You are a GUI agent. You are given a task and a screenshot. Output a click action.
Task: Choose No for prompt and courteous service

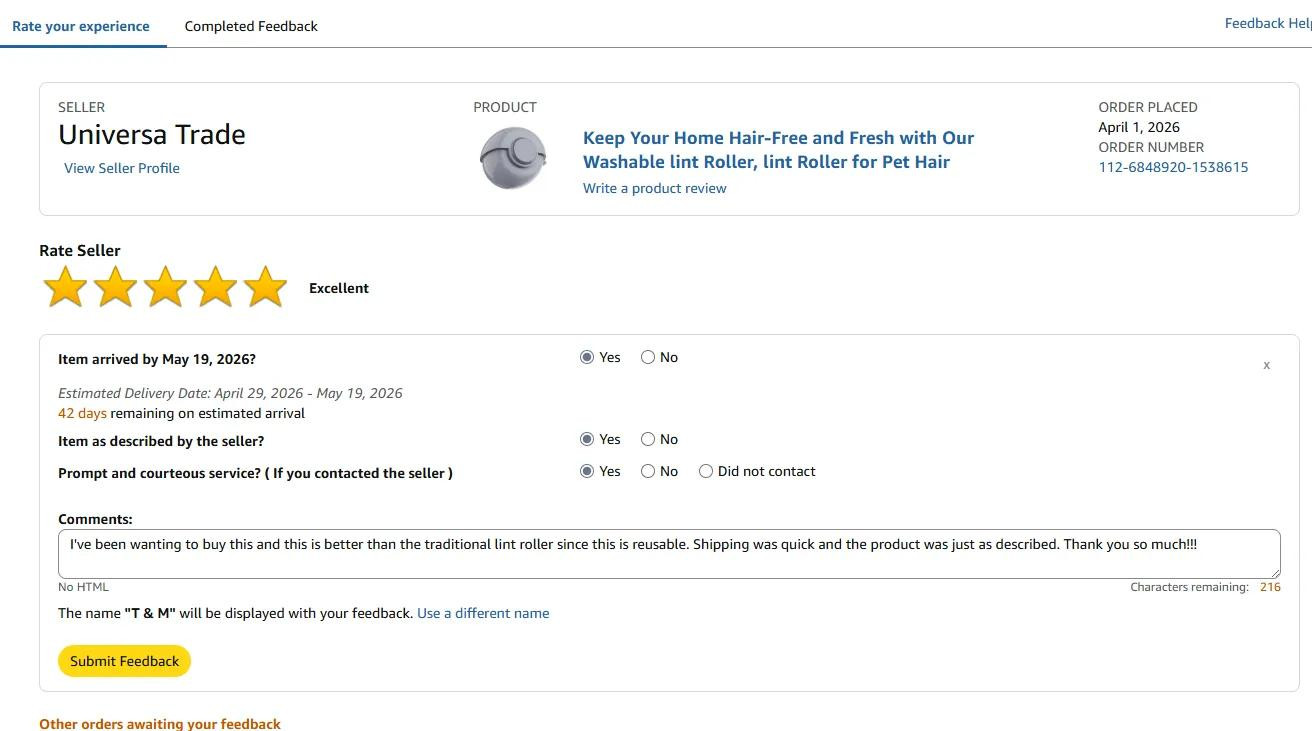(648, 471)
